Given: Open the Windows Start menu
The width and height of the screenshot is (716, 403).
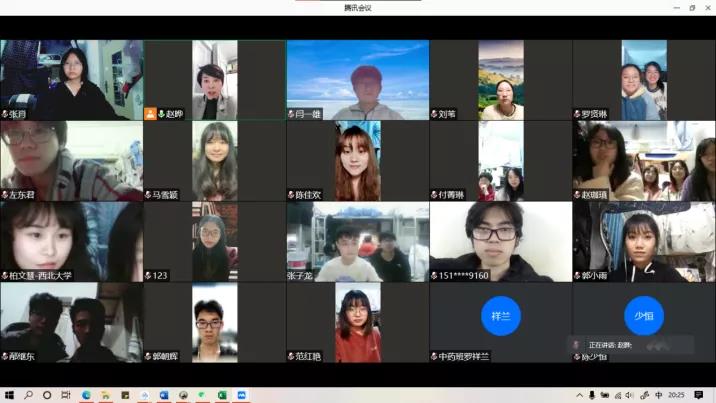Looking at the screenshot, I should click(9, 395).
